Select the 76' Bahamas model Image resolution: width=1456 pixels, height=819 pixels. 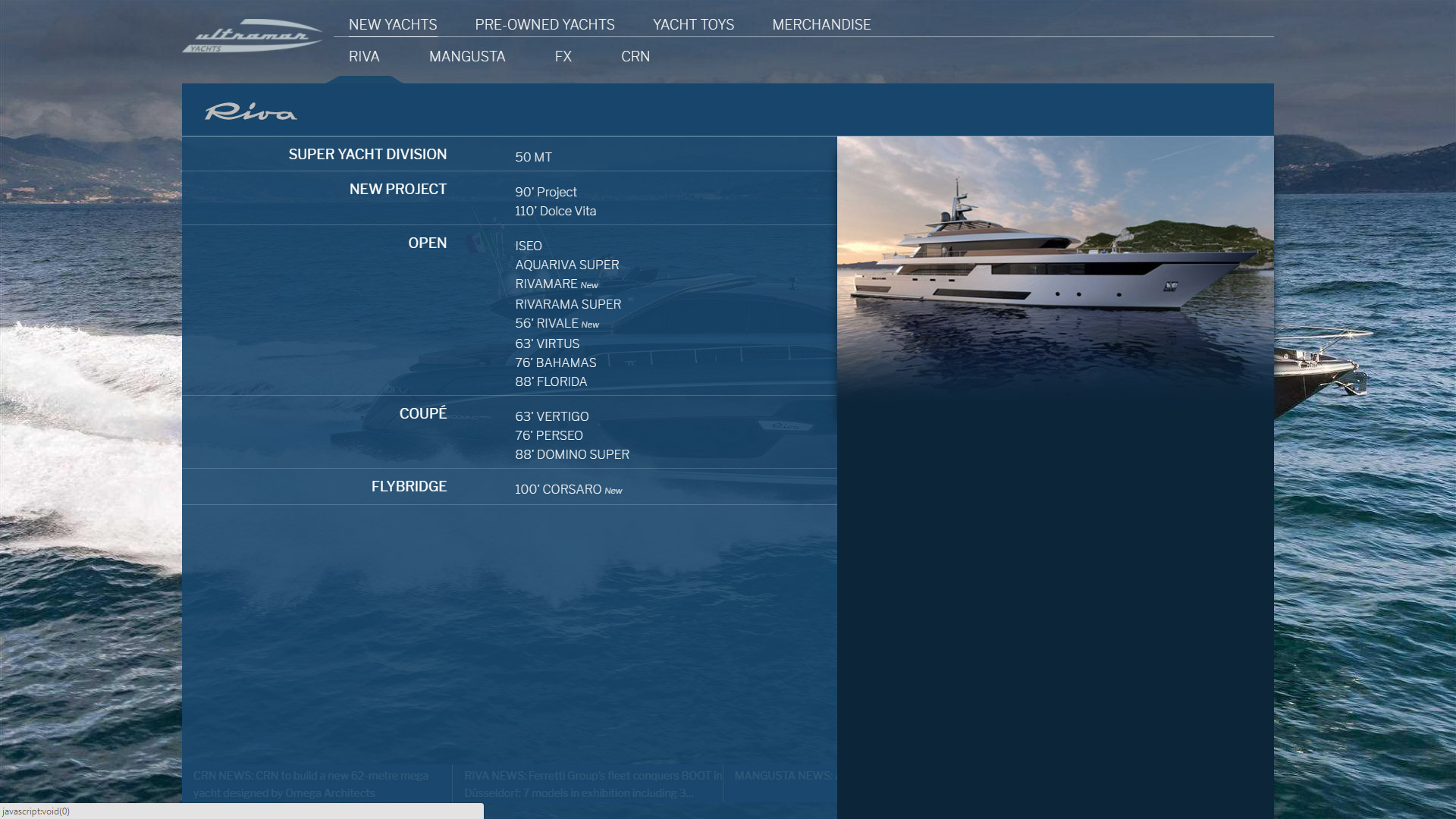click(555, 362)
